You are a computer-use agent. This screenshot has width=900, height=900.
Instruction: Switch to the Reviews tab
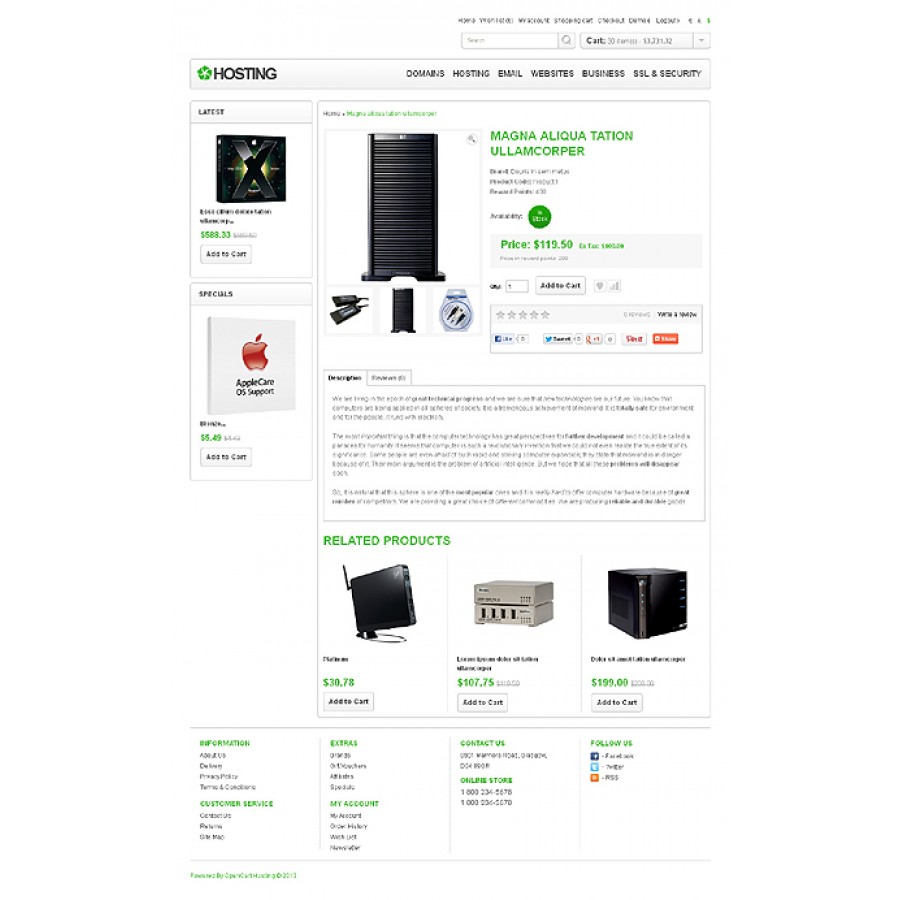click(x=389, y=378)
